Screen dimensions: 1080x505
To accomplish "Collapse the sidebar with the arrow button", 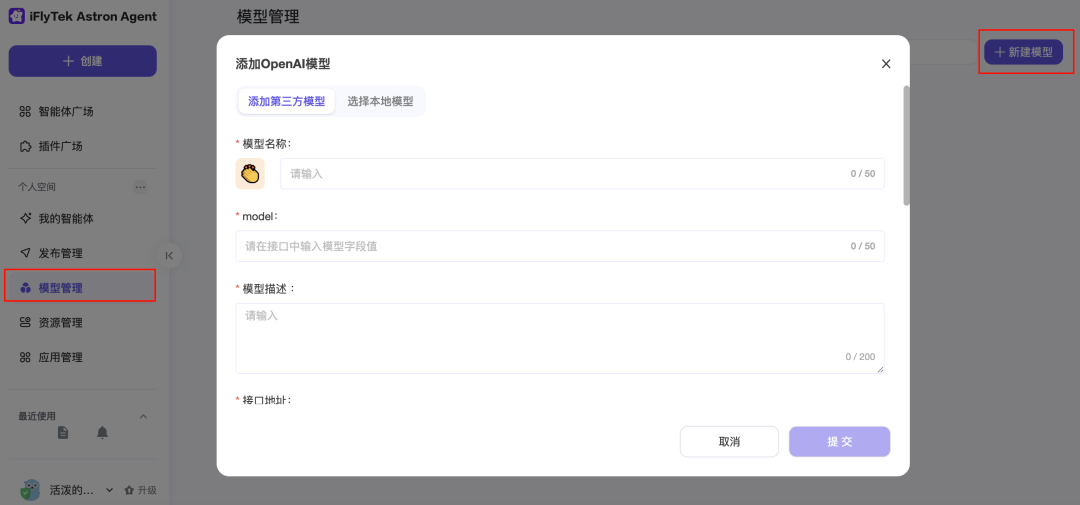I will 169,256.
